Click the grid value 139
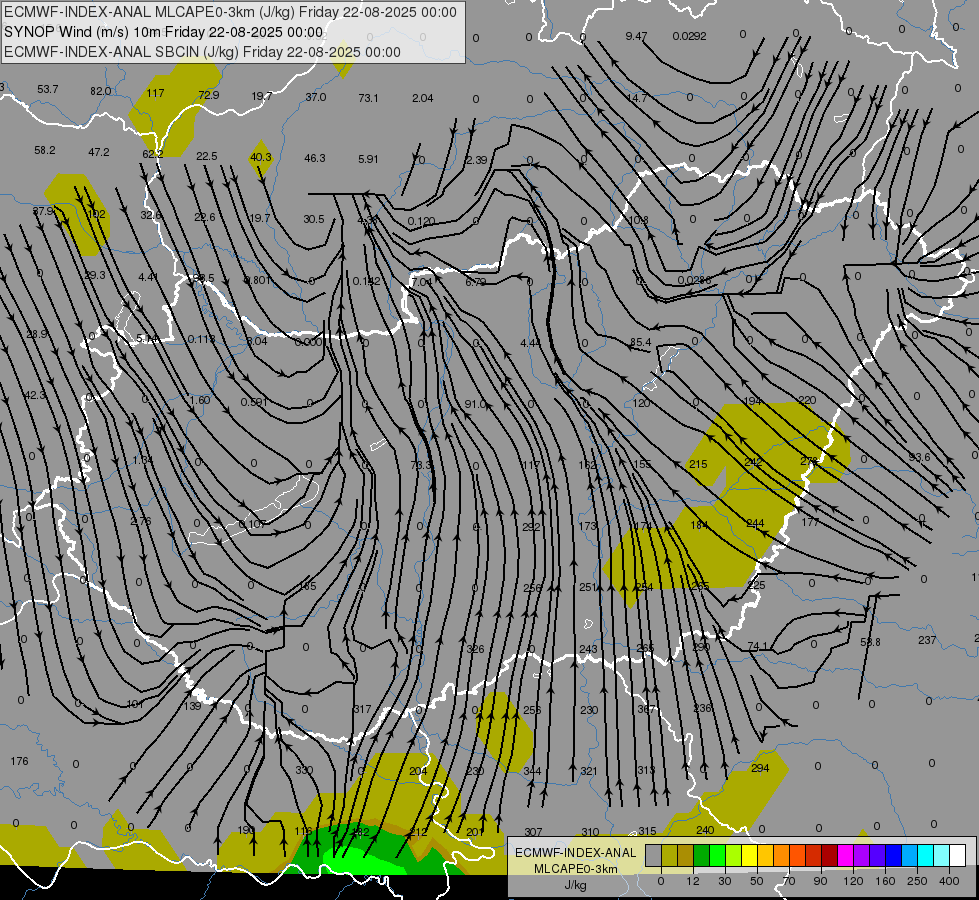This screenshot has height=900, width=979. pos(193,706)
